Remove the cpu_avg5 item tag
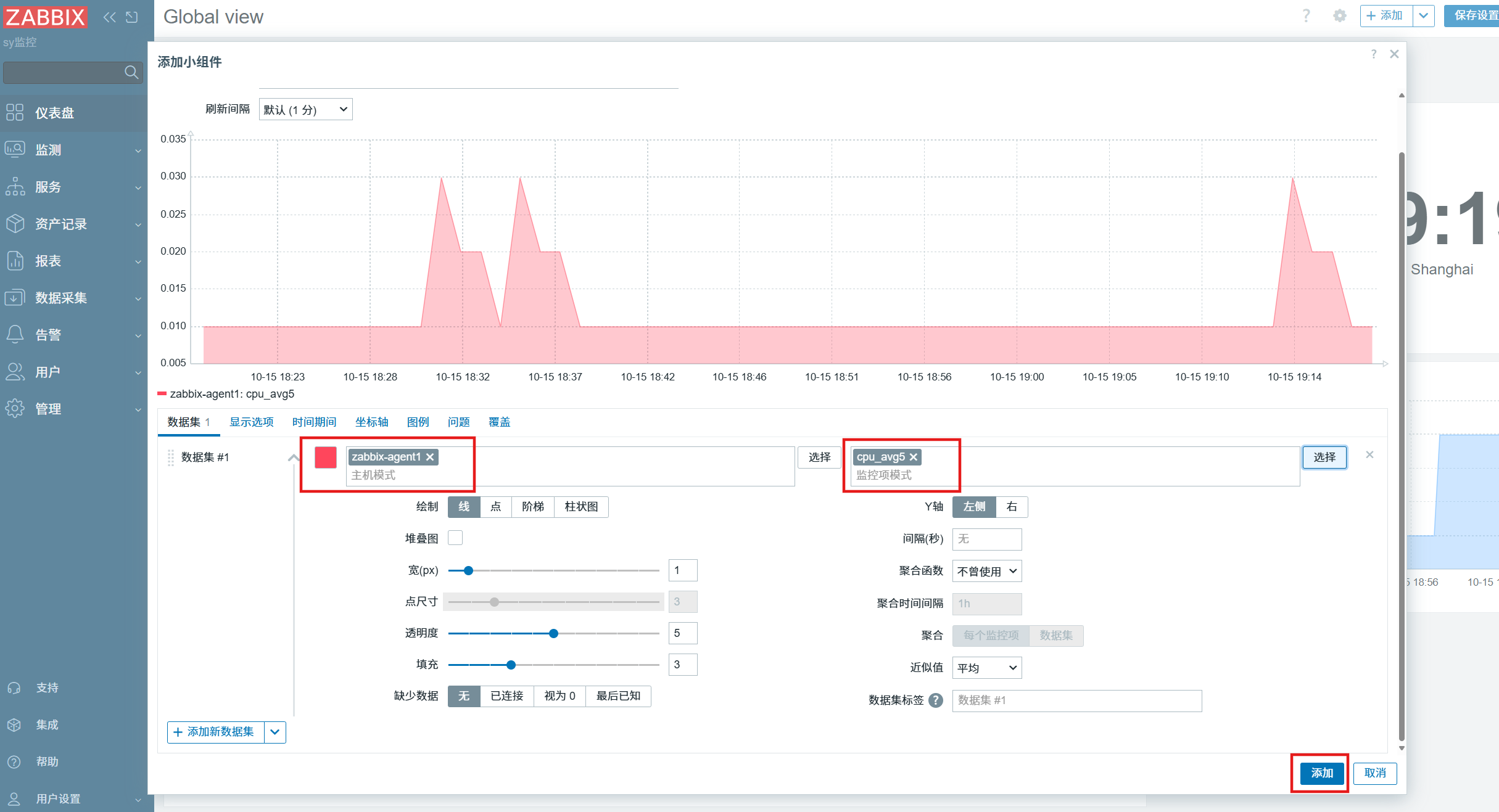1499x812 pixels. (x=914, y=457)
